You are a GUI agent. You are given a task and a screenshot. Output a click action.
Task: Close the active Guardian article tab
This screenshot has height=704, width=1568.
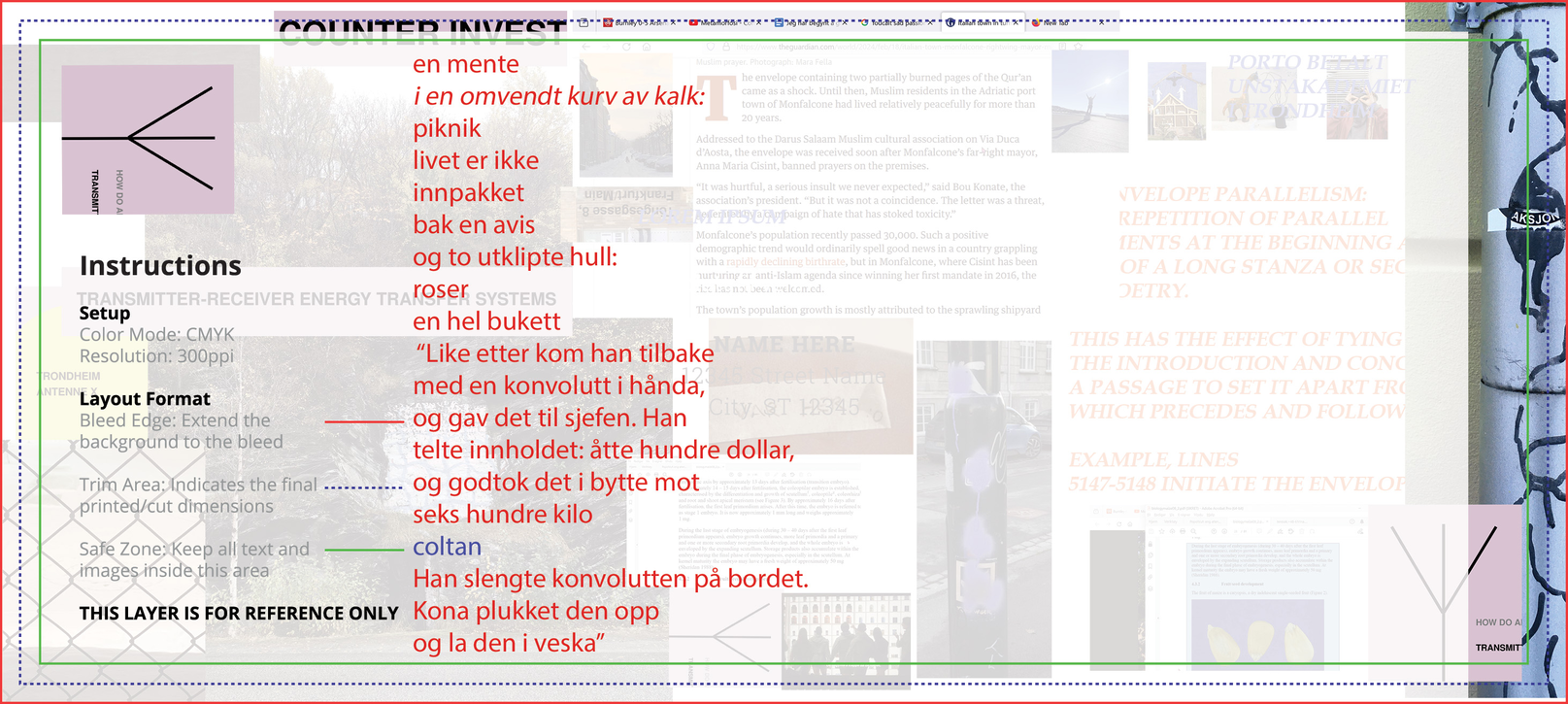1017,22
